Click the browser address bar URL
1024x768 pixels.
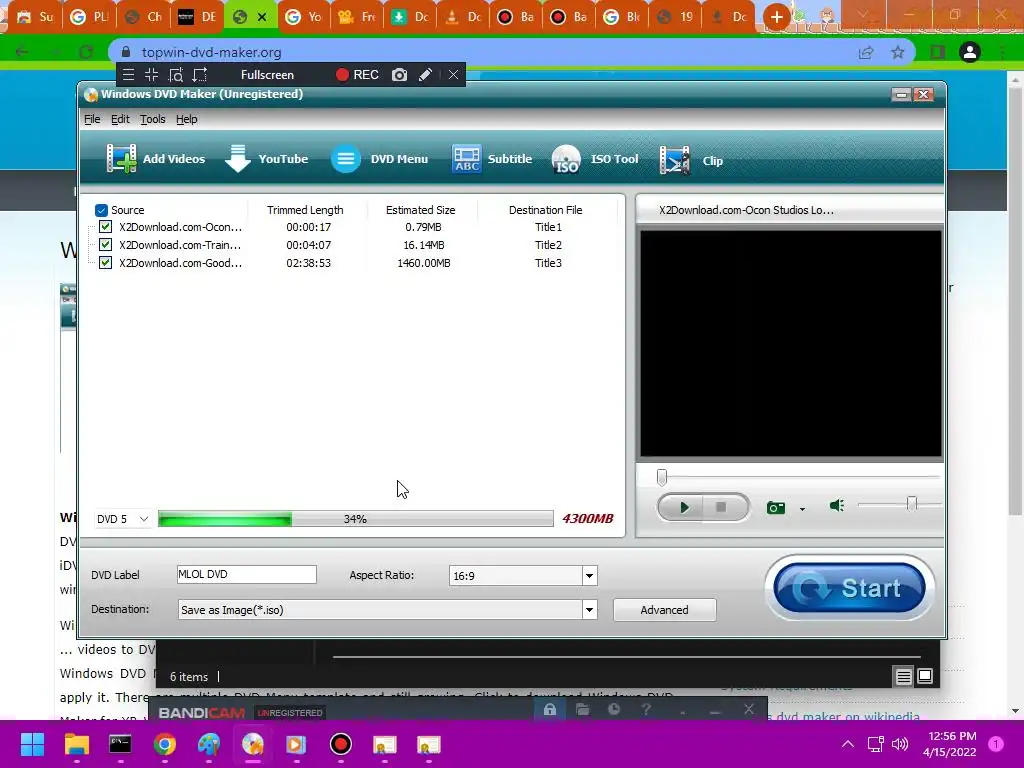(212, 52)
